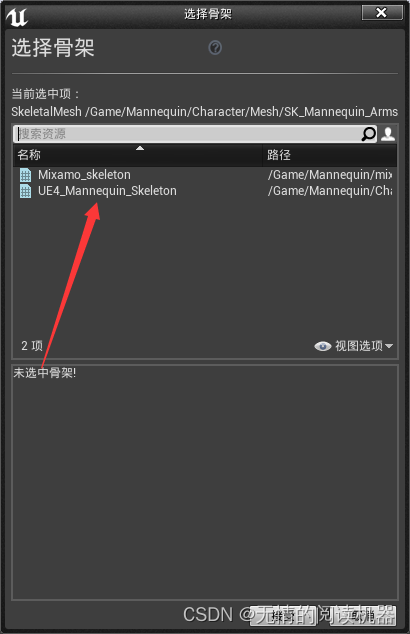This screenshot has width=410, height=634.
Task: Click the /Game/Mannequin/mix path cell
Action: [330, 175]
